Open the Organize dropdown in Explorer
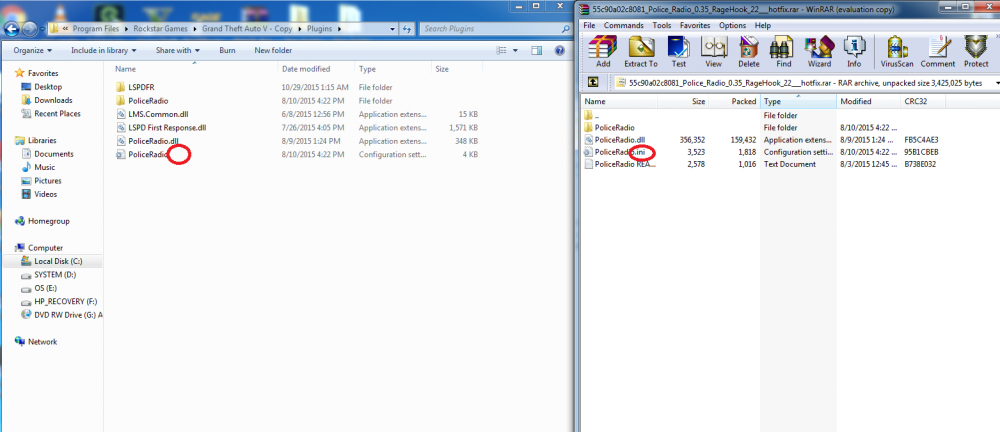This screenshot has width=1000, height=432. pos(33,50)
